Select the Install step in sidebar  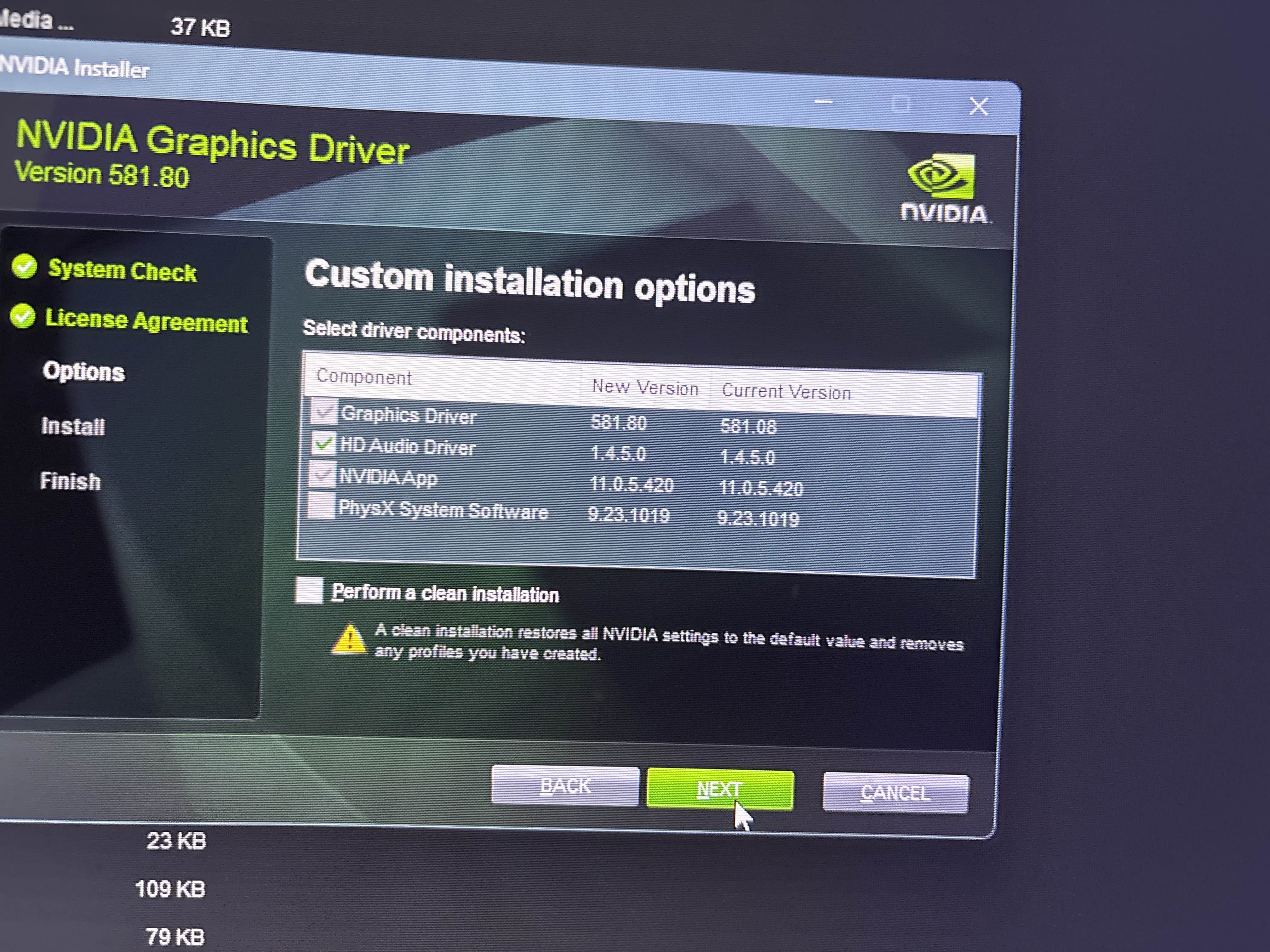[73, 426]
